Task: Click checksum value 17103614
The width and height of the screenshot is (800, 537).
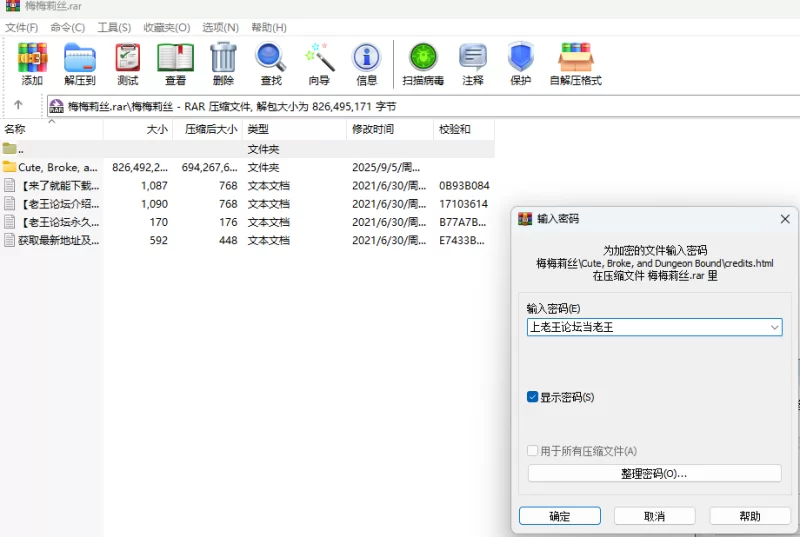Action: [464, 204]
